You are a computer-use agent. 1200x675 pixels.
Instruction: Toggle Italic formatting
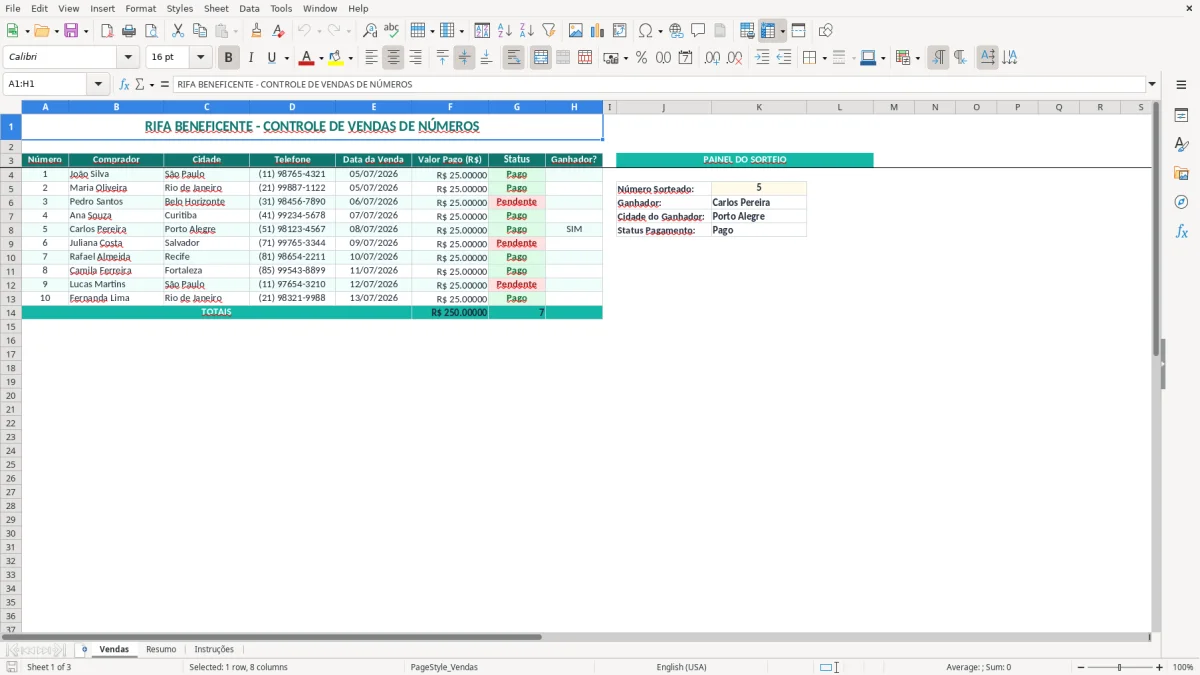click(250, 58)
